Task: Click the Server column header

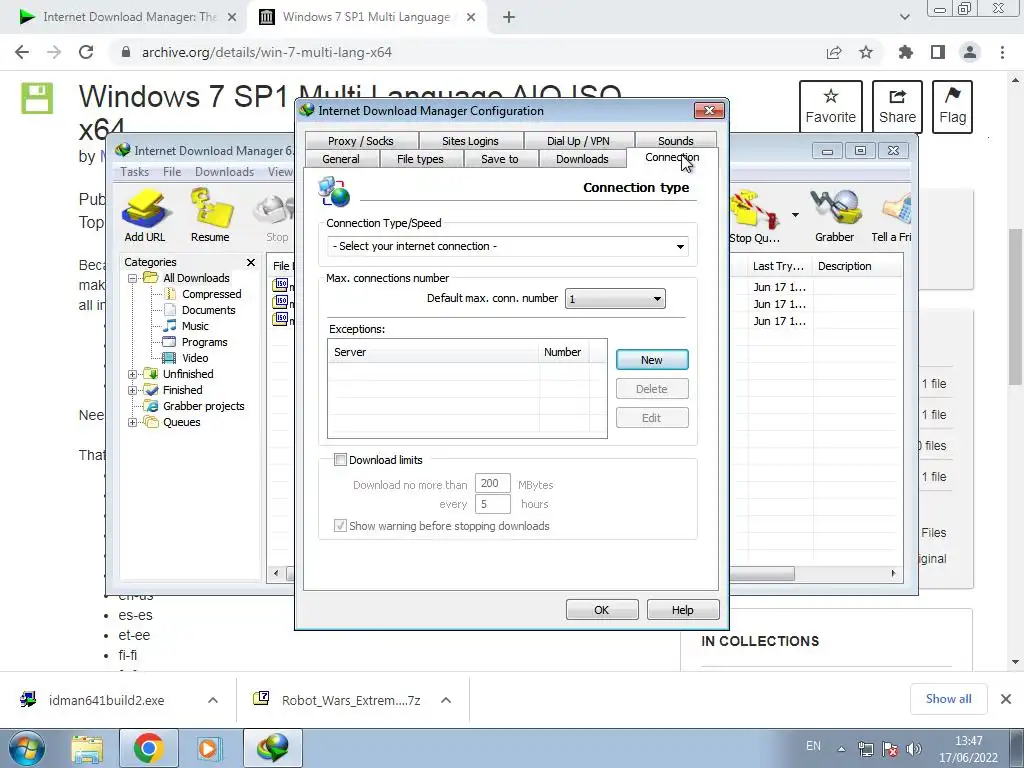Action: tap(434, 352)
